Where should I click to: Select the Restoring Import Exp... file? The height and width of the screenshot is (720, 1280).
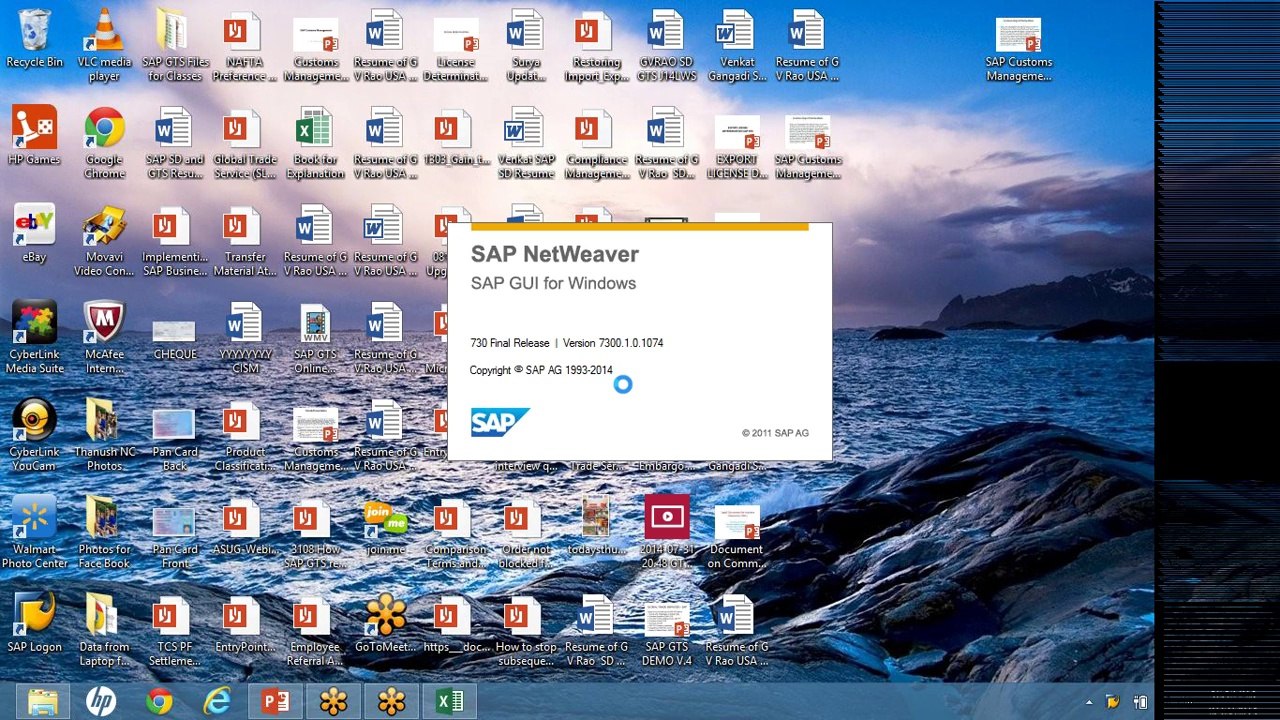coord(596,45)
